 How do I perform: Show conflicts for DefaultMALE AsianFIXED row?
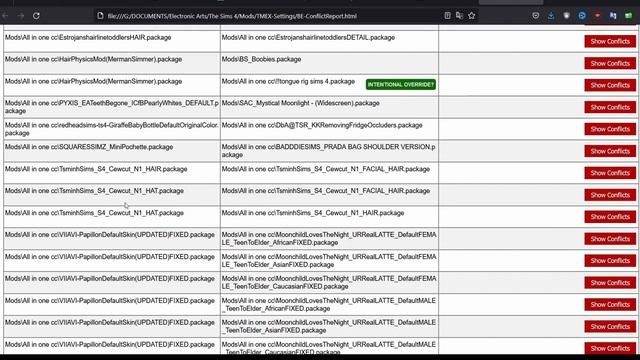pyautogui.click(x=610, y=327)
